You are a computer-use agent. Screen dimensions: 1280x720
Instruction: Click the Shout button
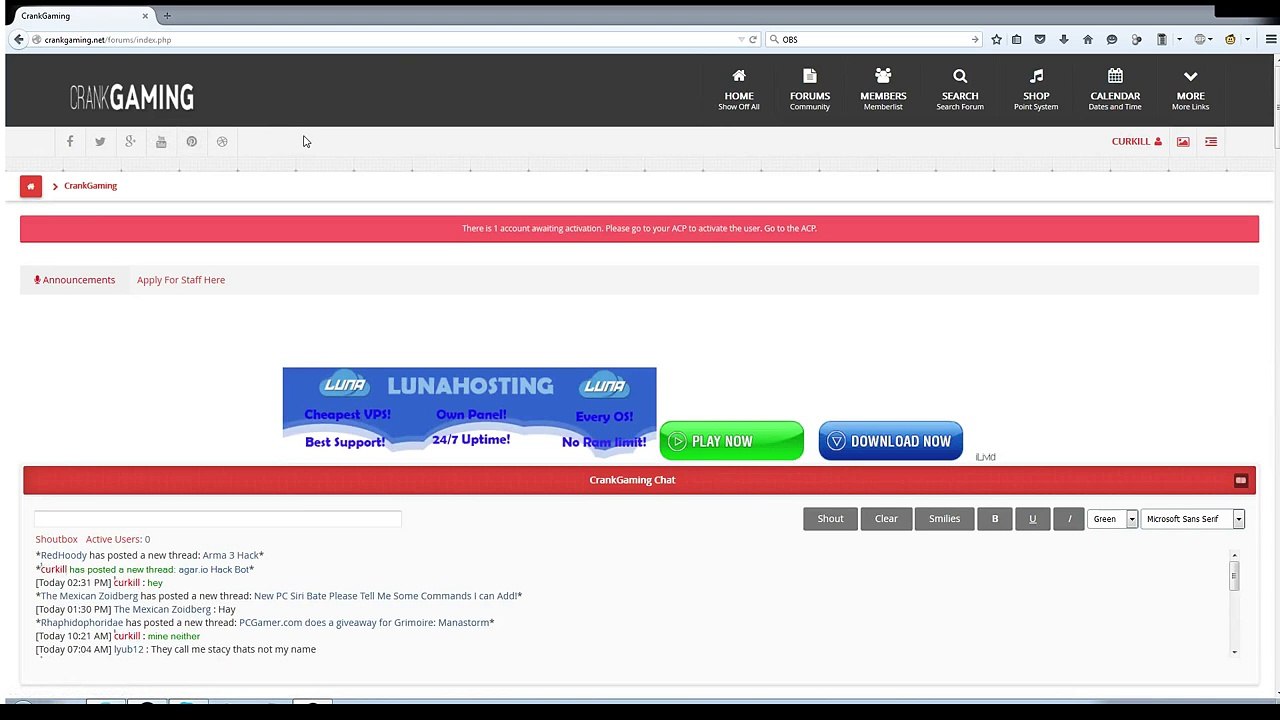(x=830, y=519)
